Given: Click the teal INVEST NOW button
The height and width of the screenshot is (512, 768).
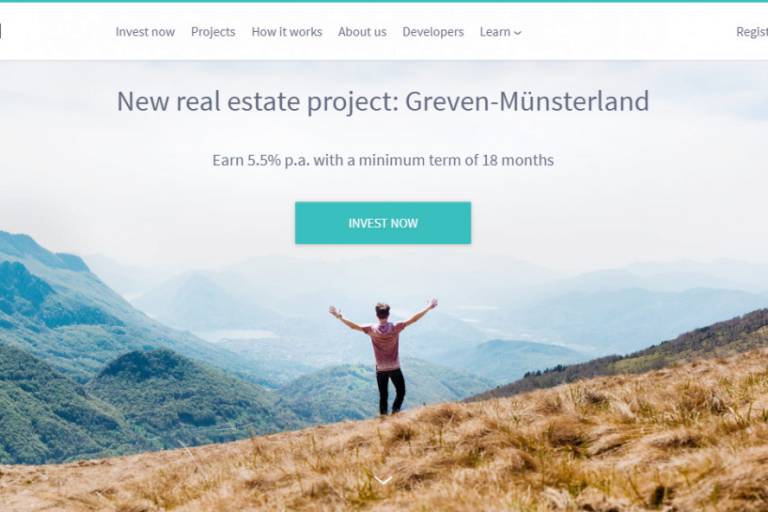Looking at the screenshot, I should pos(383,223).
